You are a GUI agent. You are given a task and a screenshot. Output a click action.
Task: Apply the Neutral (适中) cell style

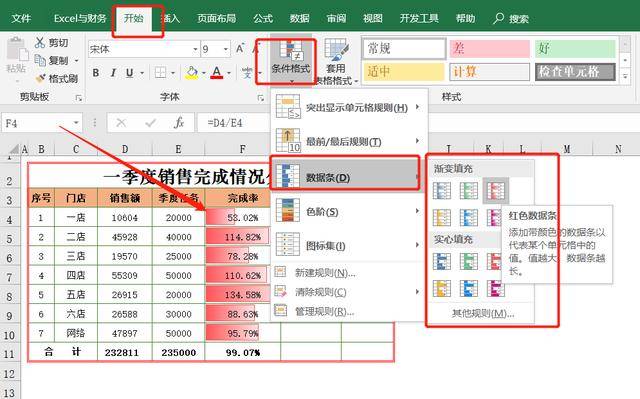tap(404, 72)
